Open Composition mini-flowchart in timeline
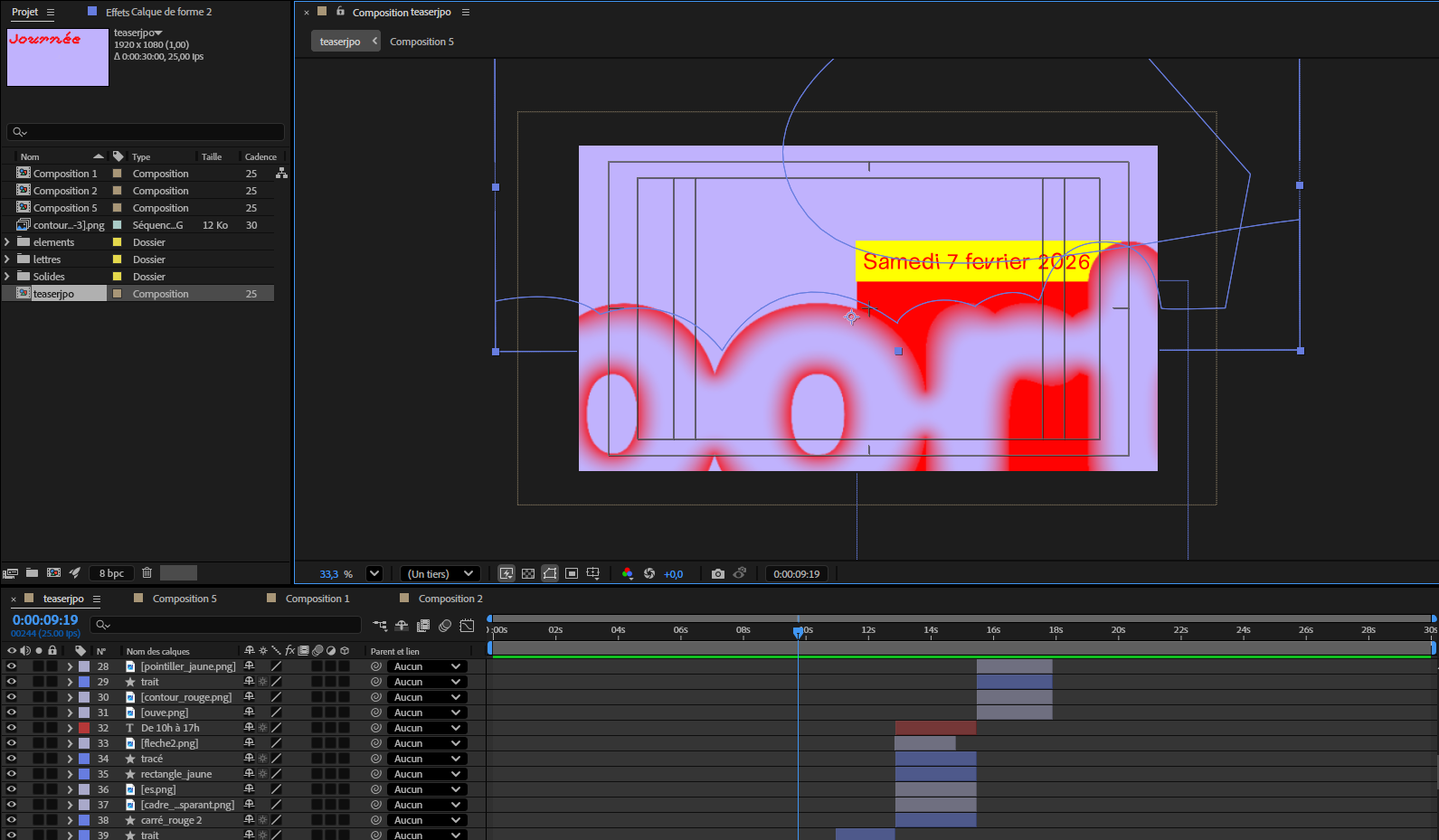1439x840 pixels. 380,625
